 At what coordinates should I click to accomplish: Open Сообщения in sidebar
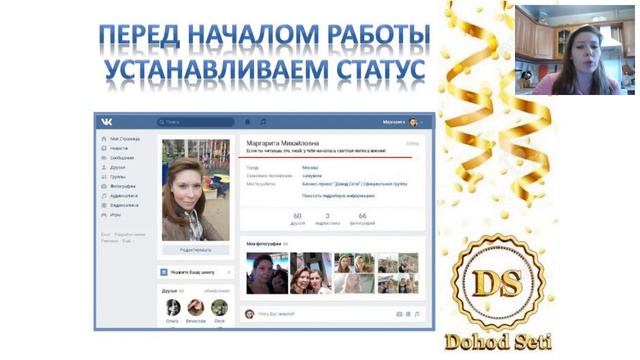[122, 158]
